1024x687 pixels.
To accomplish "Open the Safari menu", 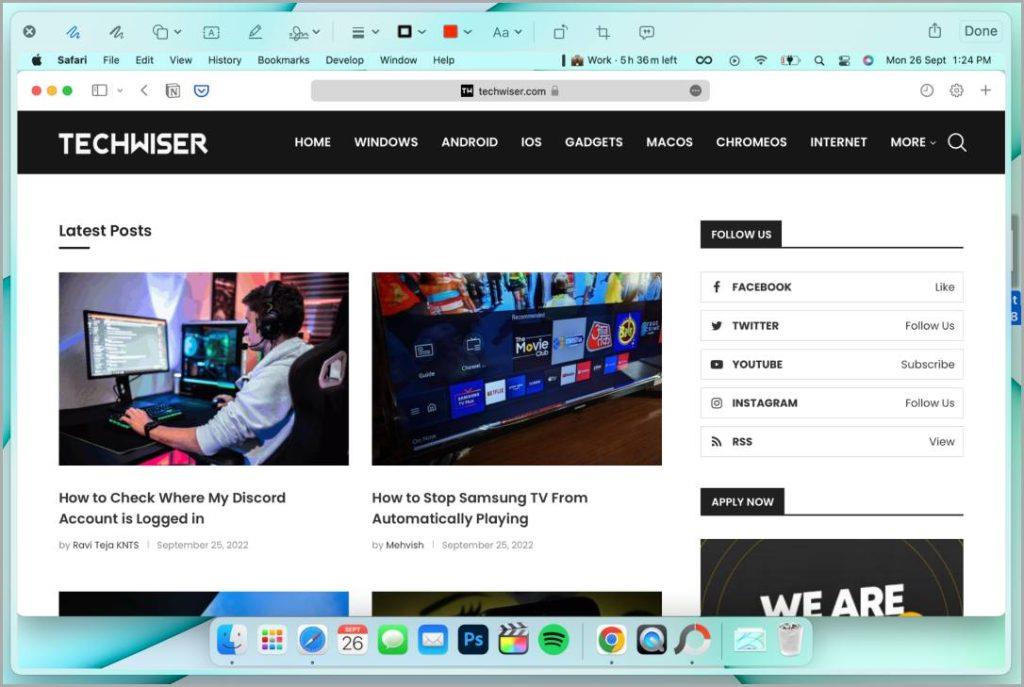I will (72, 60).
